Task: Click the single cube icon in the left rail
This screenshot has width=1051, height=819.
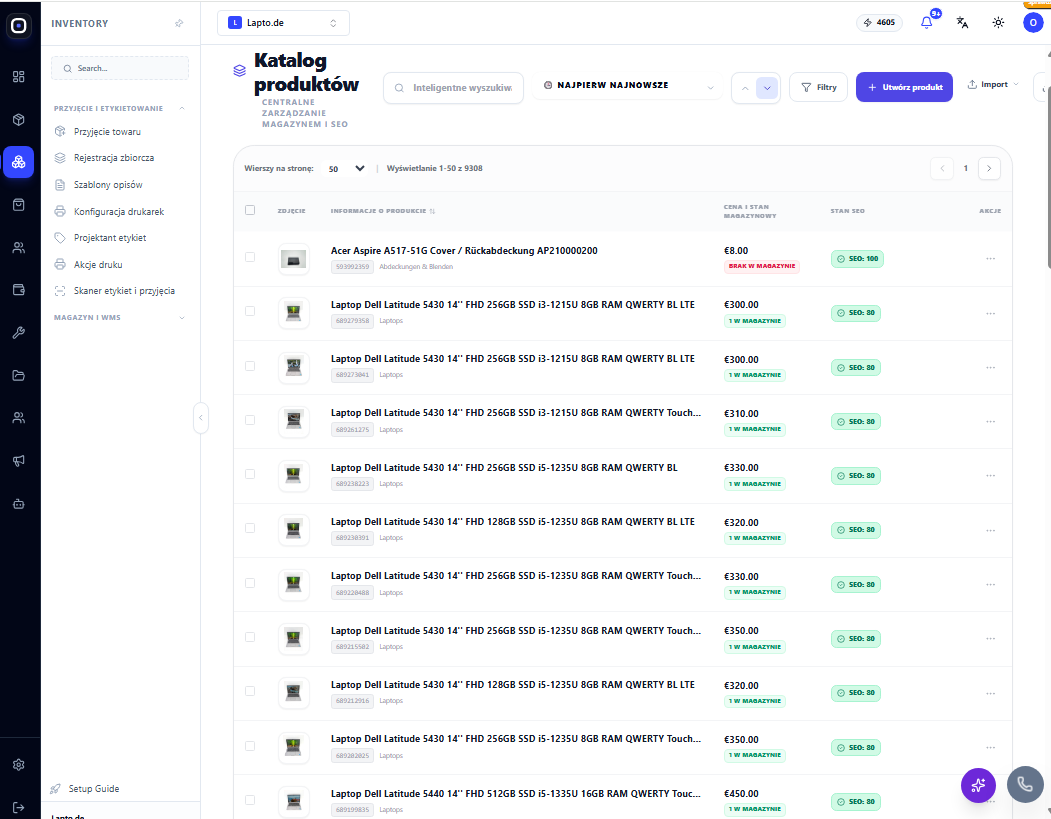Action: [x=19, y=119]
